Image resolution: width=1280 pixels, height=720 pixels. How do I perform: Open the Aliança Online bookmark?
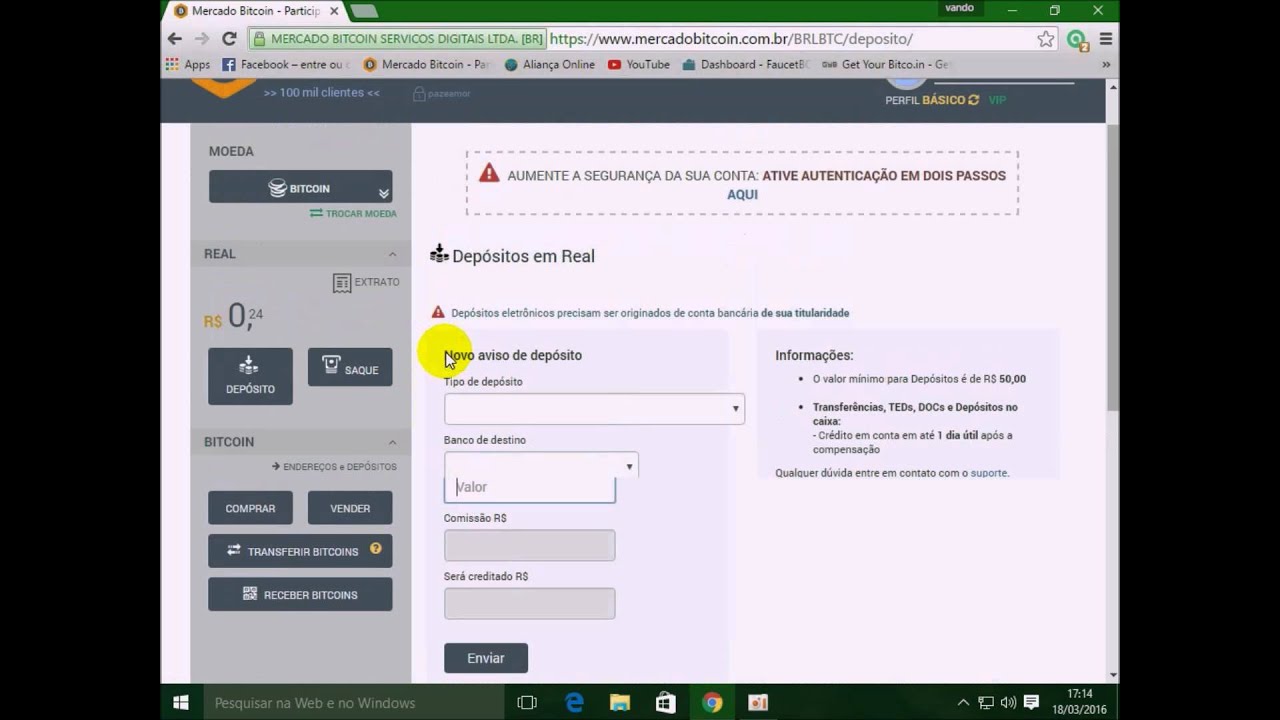(550, 64)
